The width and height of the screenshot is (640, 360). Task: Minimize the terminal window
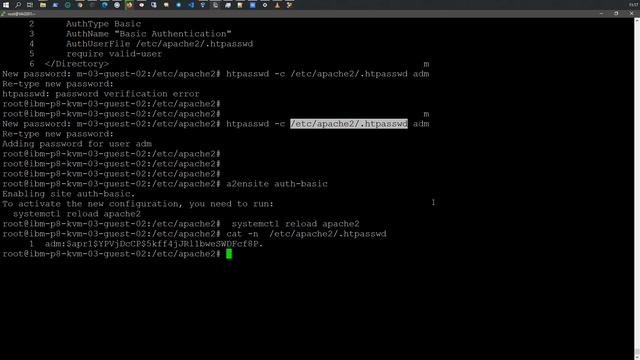pyautogui.click(x=601, y=13)
